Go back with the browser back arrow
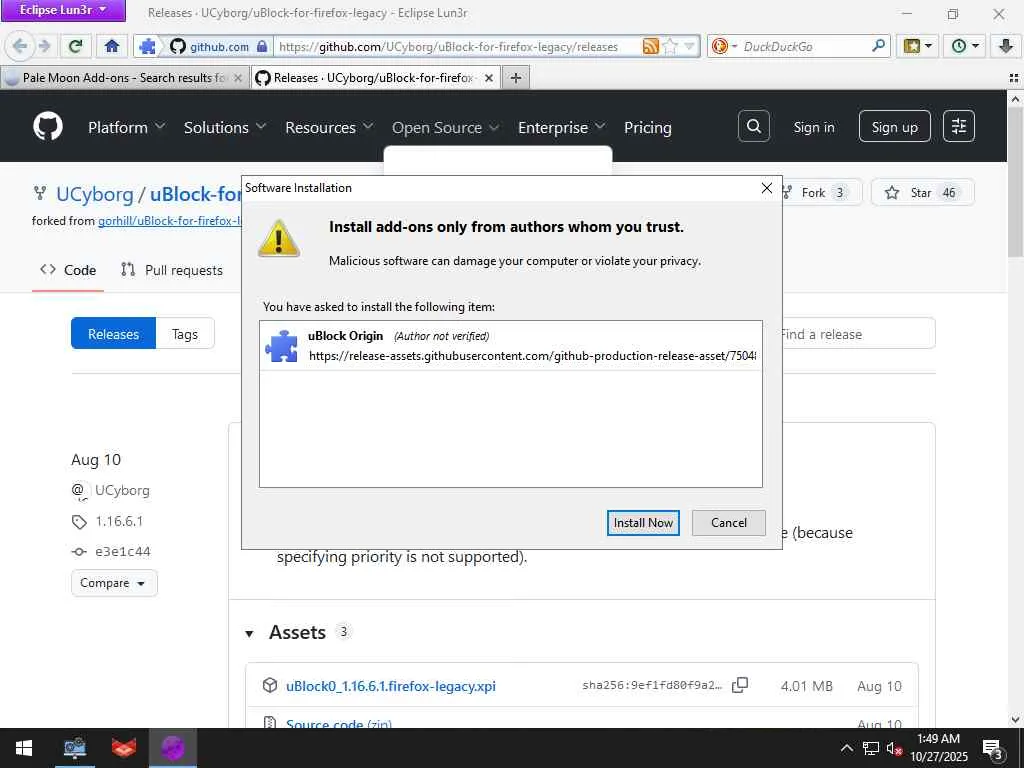Viewport: 1024px width, 768px height. tap(20, 46)
